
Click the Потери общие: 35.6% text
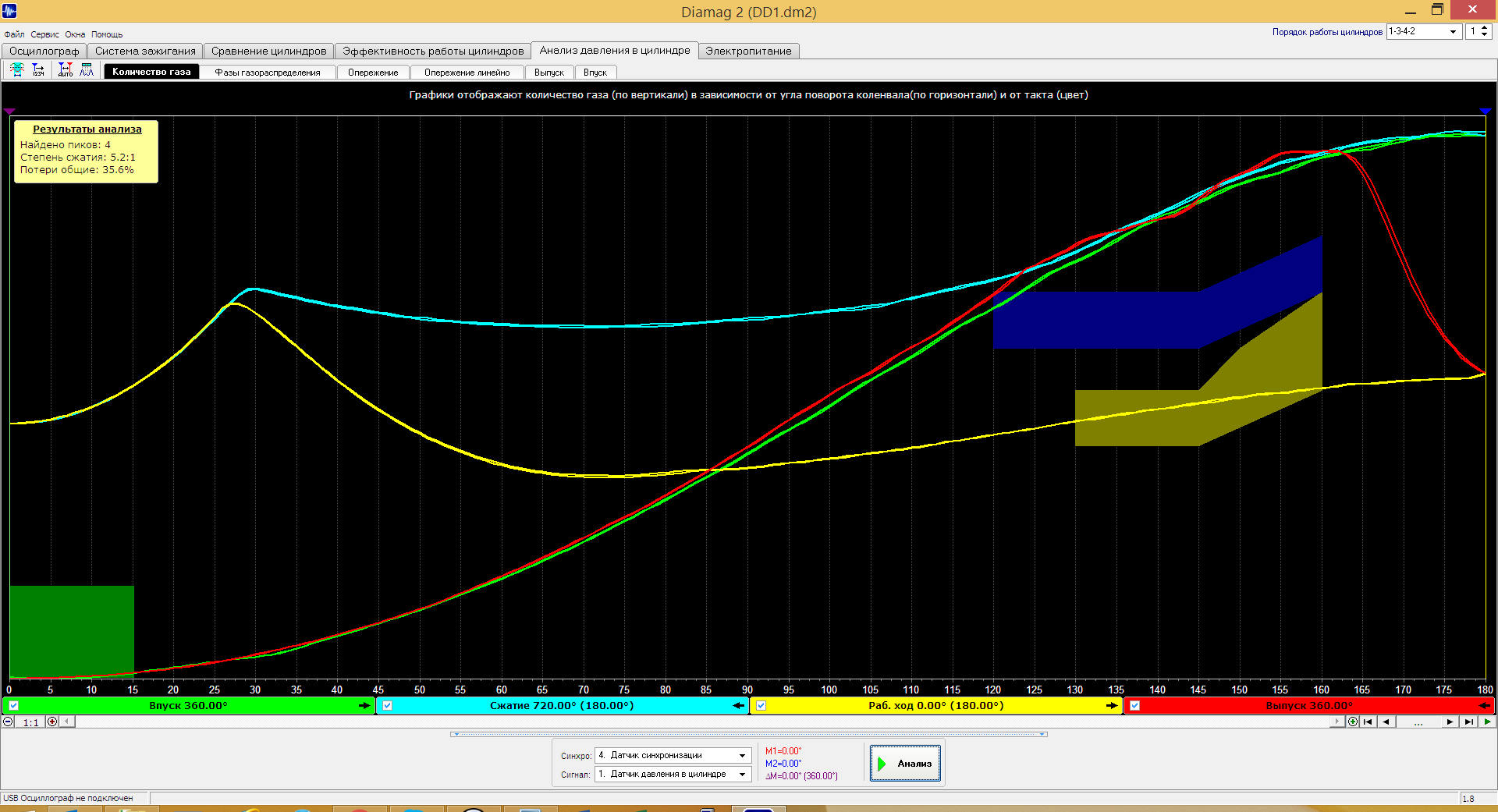77,169
